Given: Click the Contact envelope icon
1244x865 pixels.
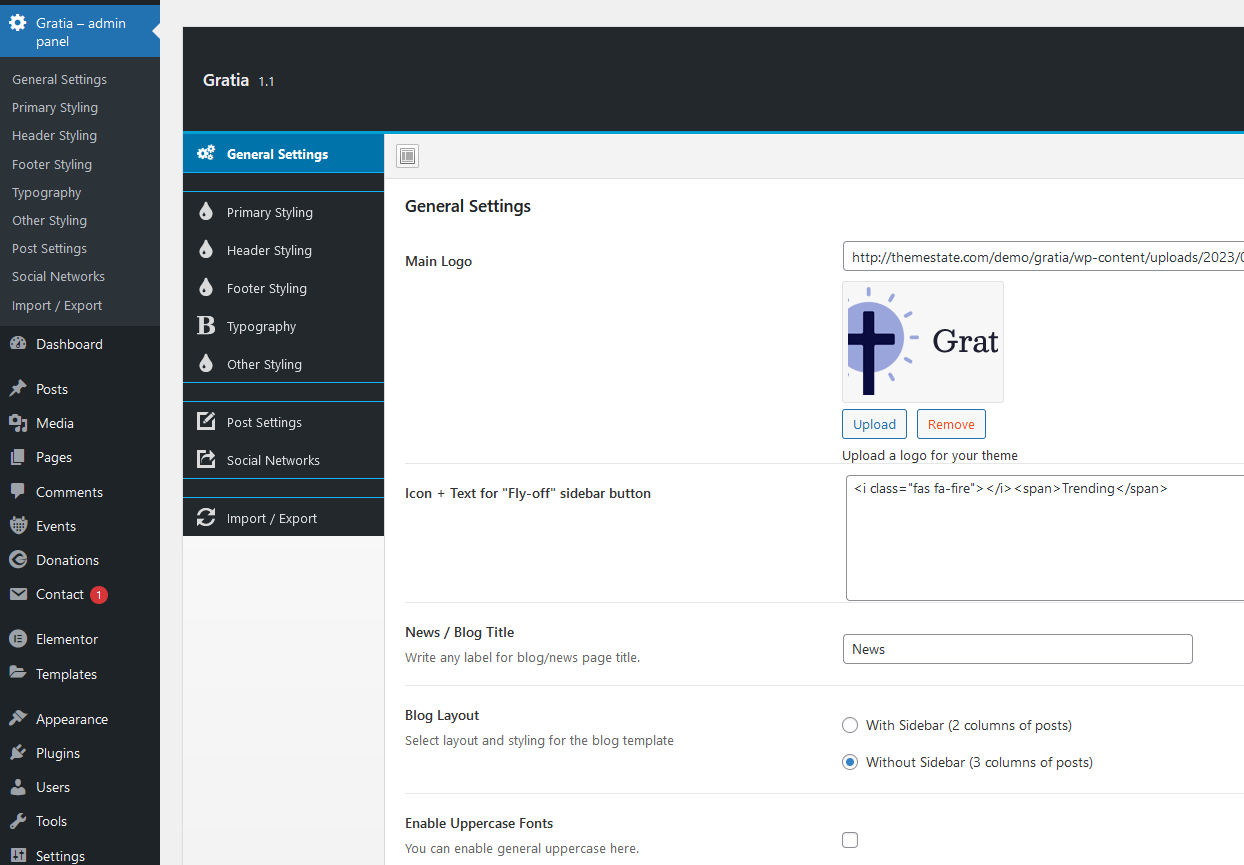Looking at the screenshot, I should click(18, 594).
